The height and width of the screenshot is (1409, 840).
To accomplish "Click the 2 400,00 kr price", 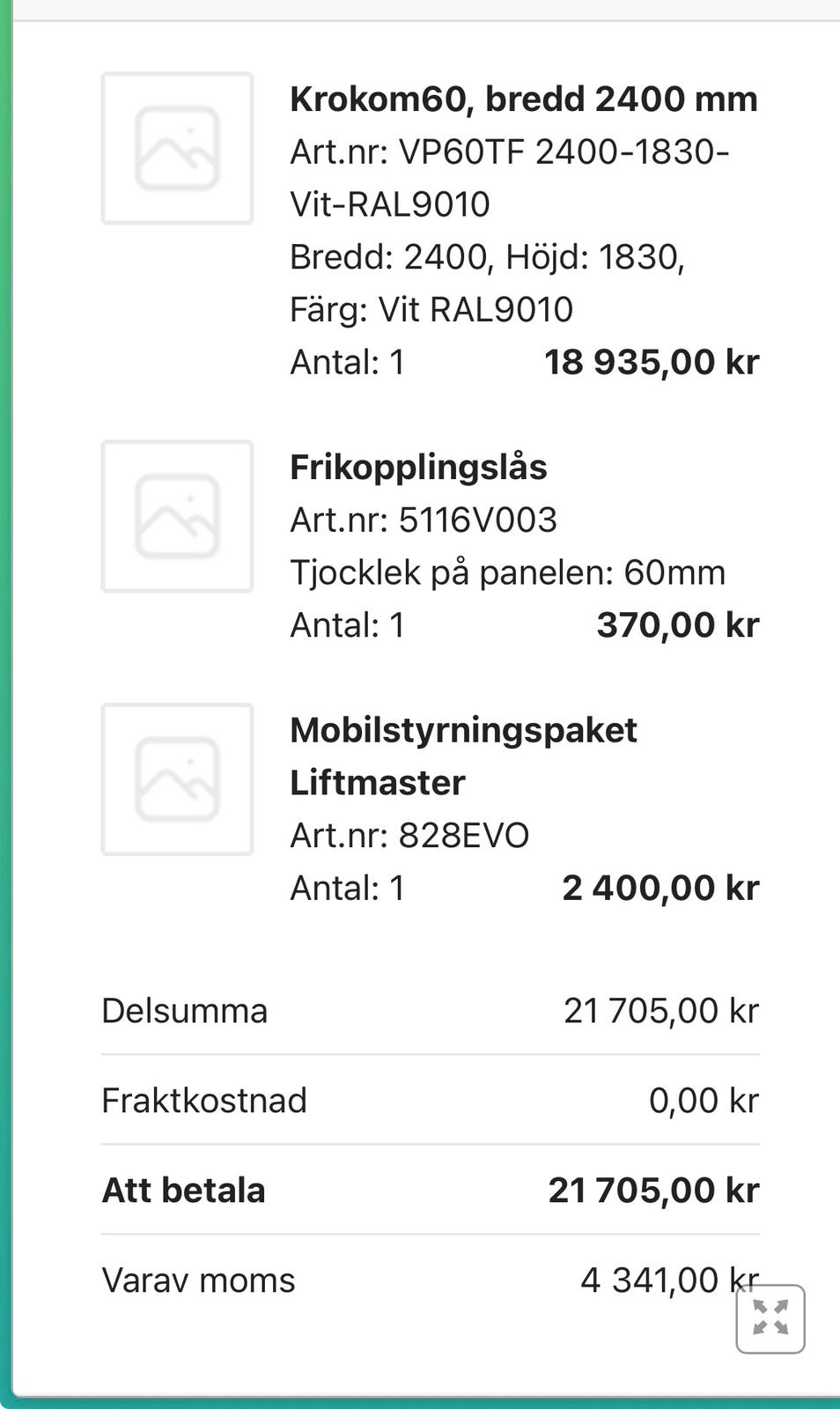I will (659, 888).
